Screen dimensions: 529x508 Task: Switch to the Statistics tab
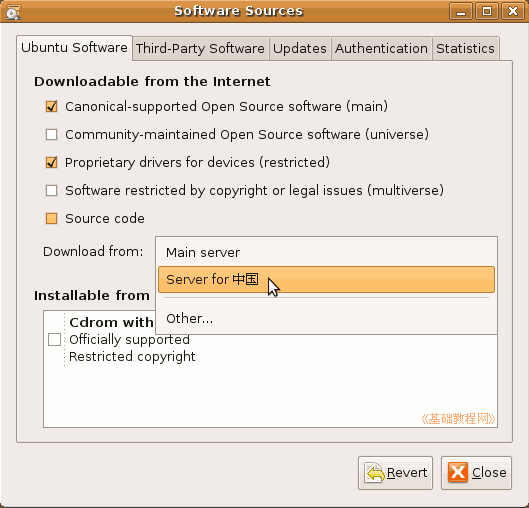pyautogui.click(x=465, y=49)
